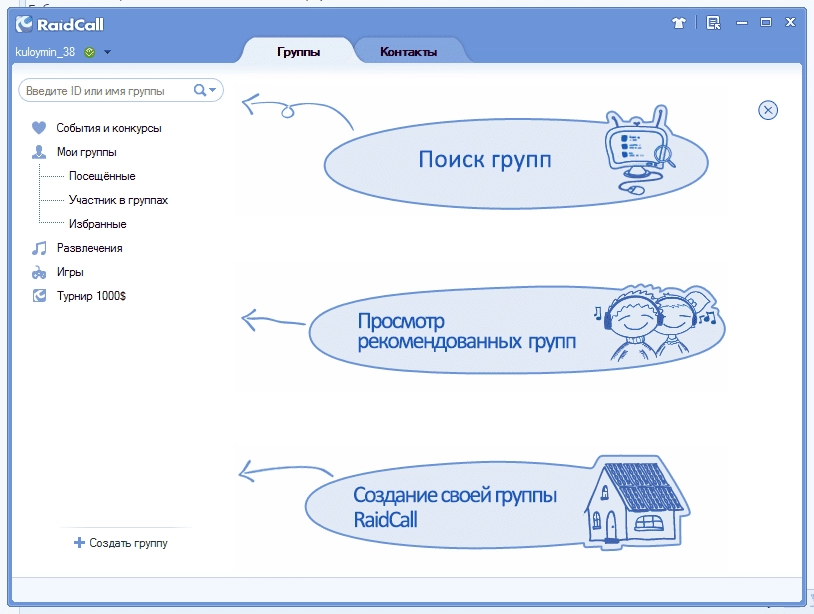
Task: Switch to the Контакты tab
Action: pyautogui.click(x=409, y=52)
